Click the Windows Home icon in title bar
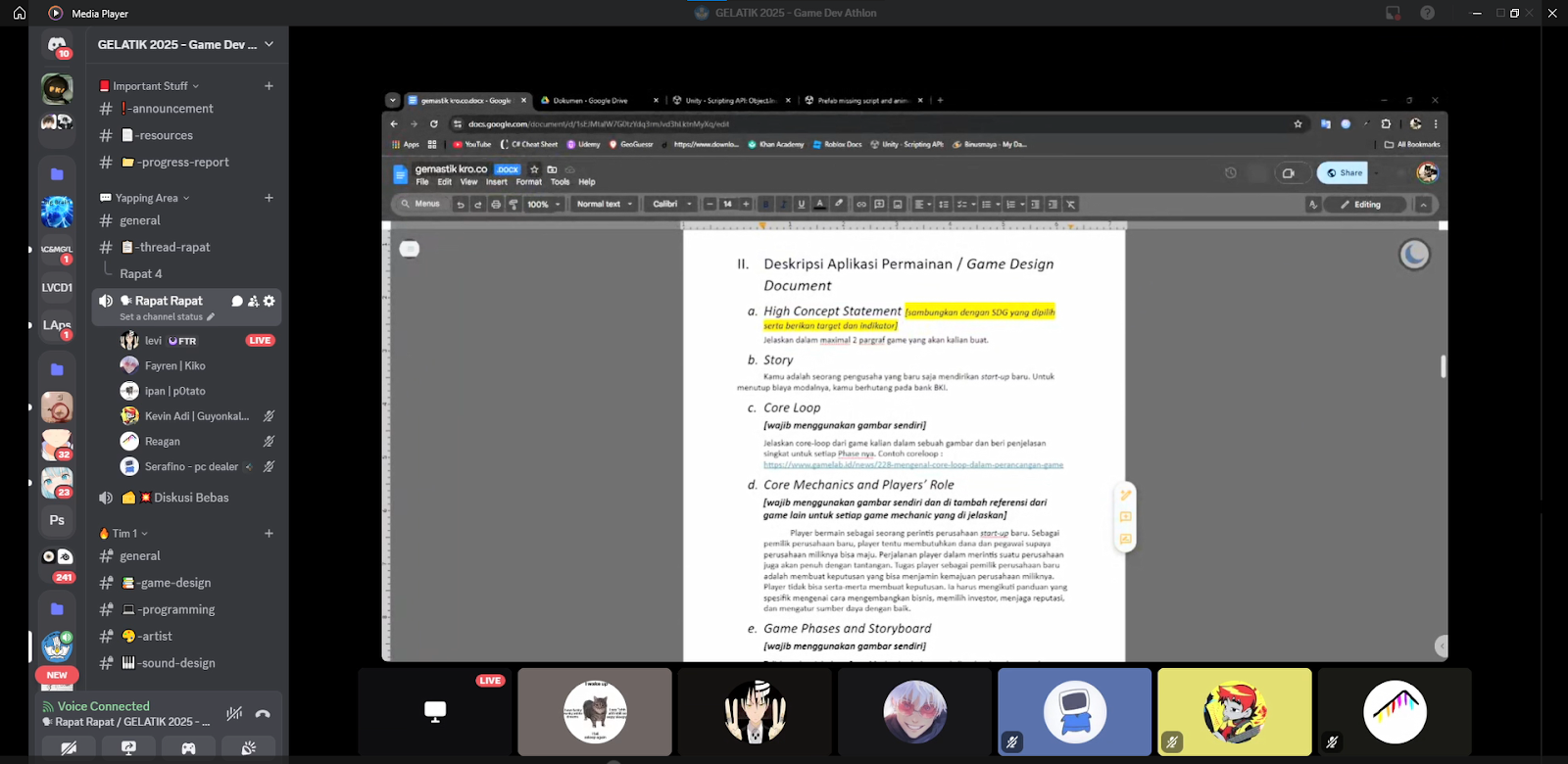 19,13
